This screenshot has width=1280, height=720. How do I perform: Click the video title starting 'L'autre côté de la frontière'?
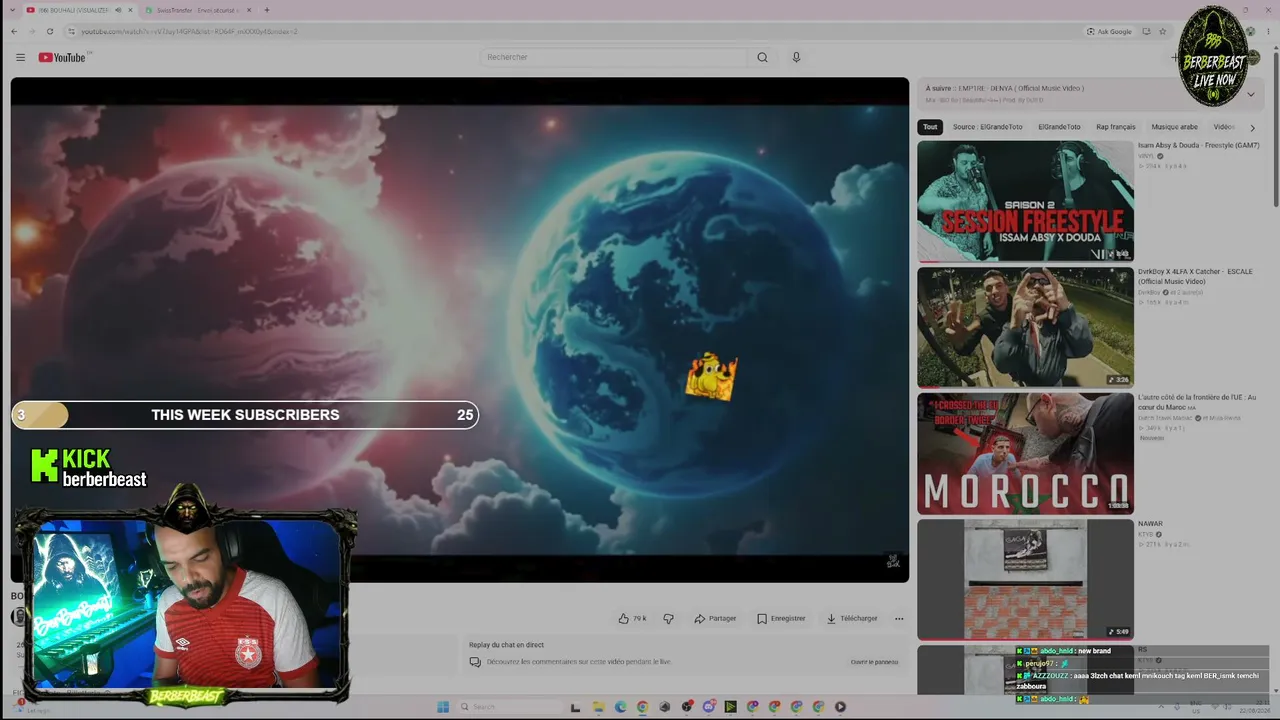[1196, 402]
